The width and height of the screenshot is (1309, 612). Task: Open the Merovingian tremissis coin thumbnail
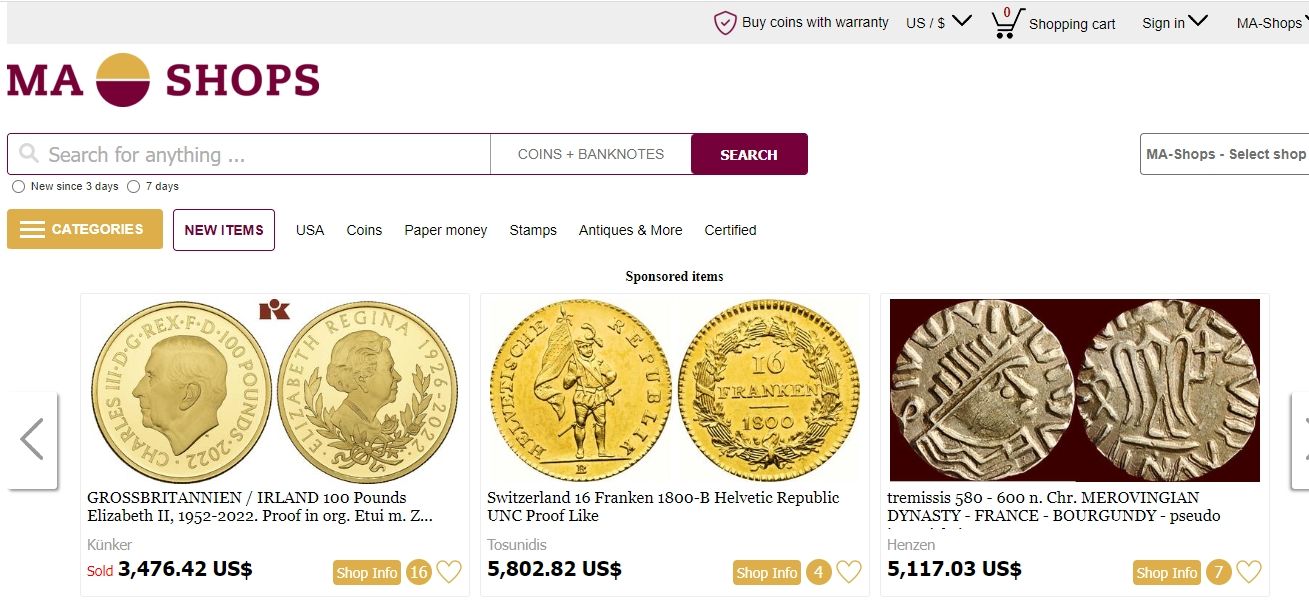[1074, 390]
